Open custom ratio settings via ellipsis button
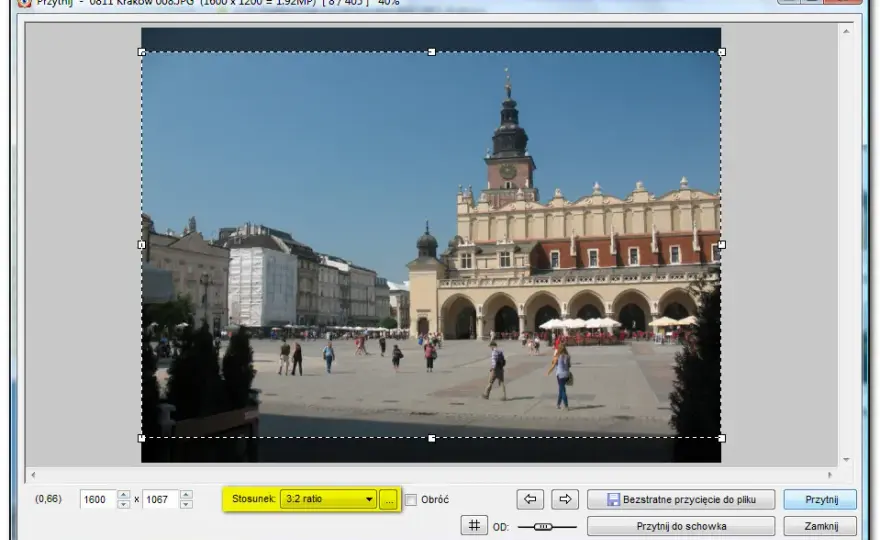The height and width of the screenshot is (540, 880). 389,499
